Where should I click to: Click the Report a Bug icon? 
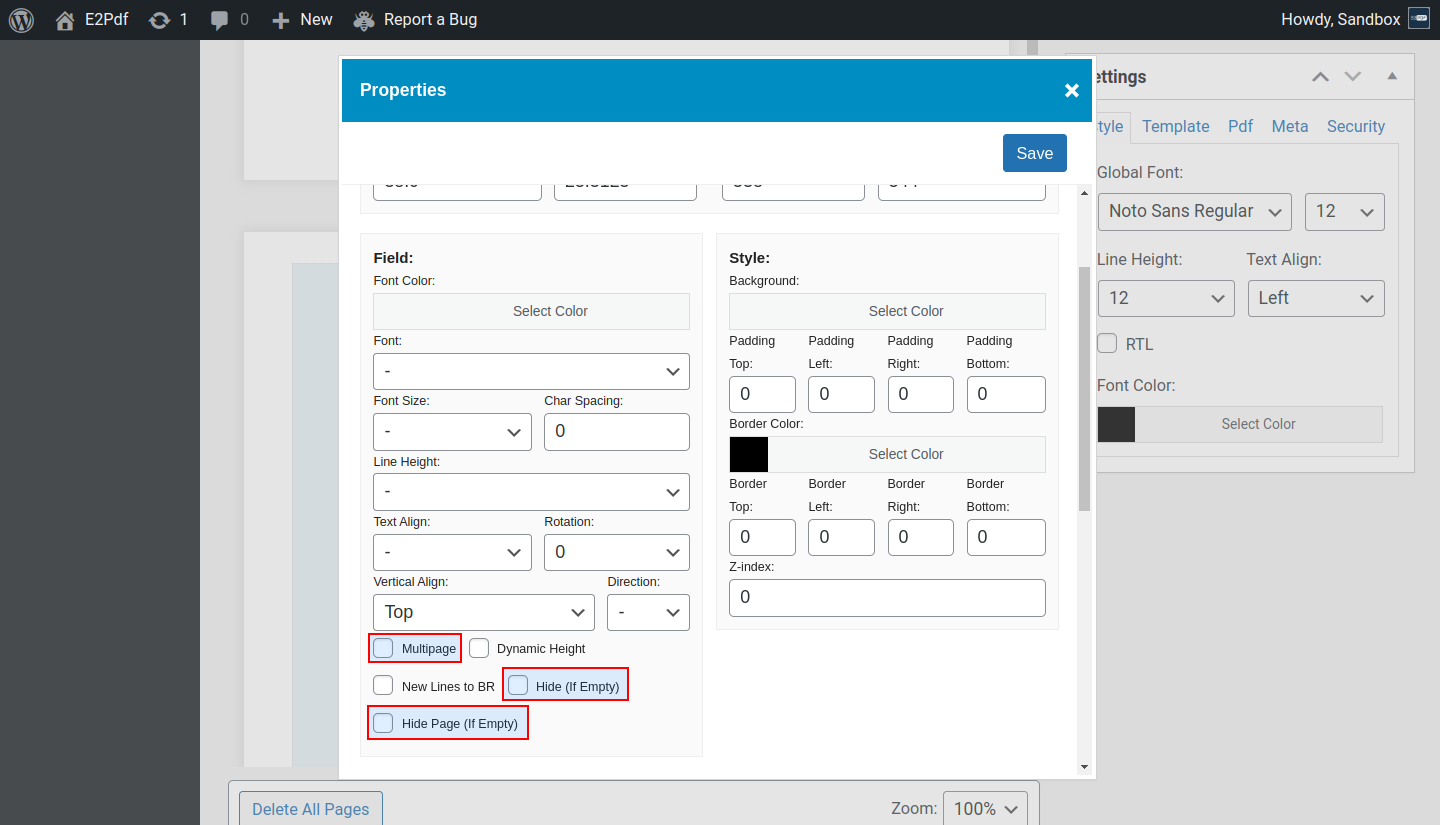click(x=365, y=20)
